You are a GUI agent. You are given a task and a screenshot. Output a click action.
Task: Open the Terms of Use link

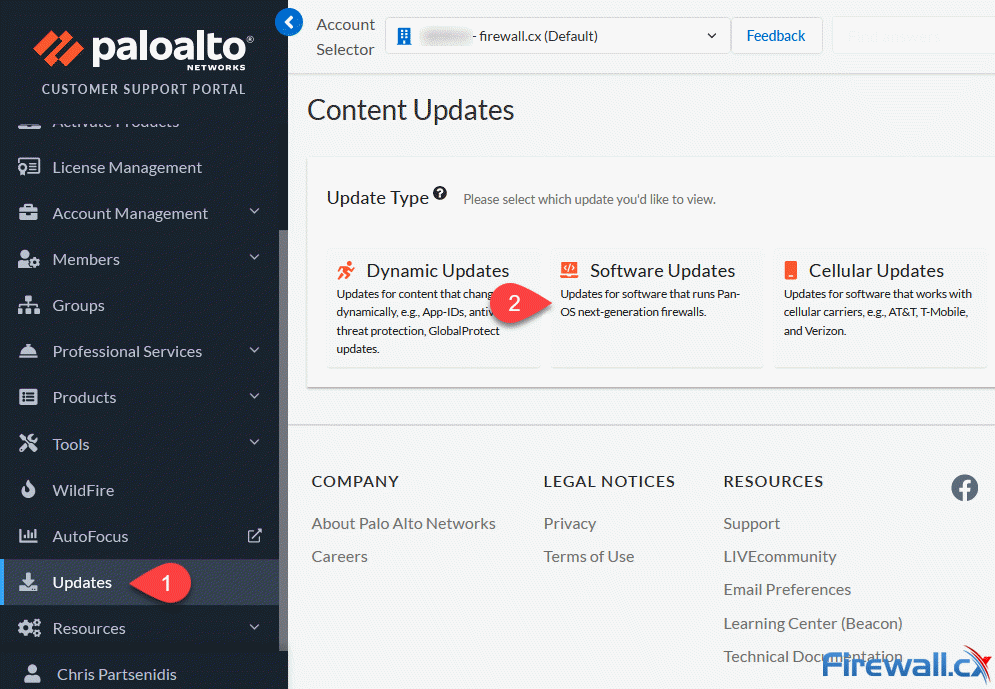click(589, 556)
